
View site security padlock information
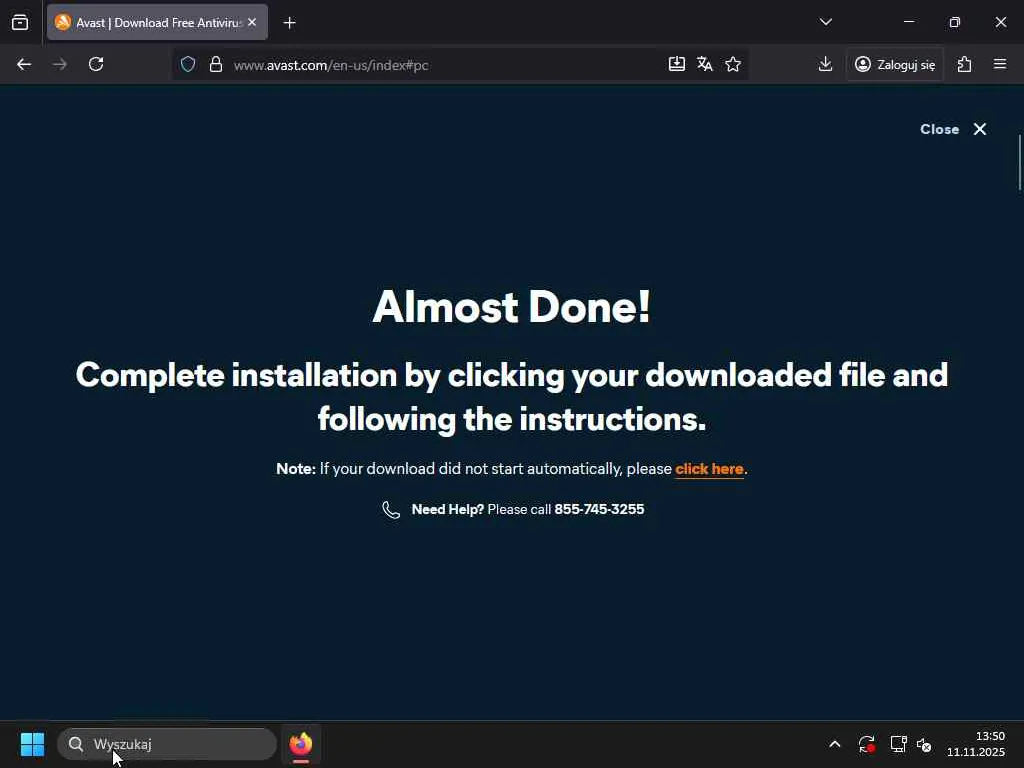click(216, 64)
